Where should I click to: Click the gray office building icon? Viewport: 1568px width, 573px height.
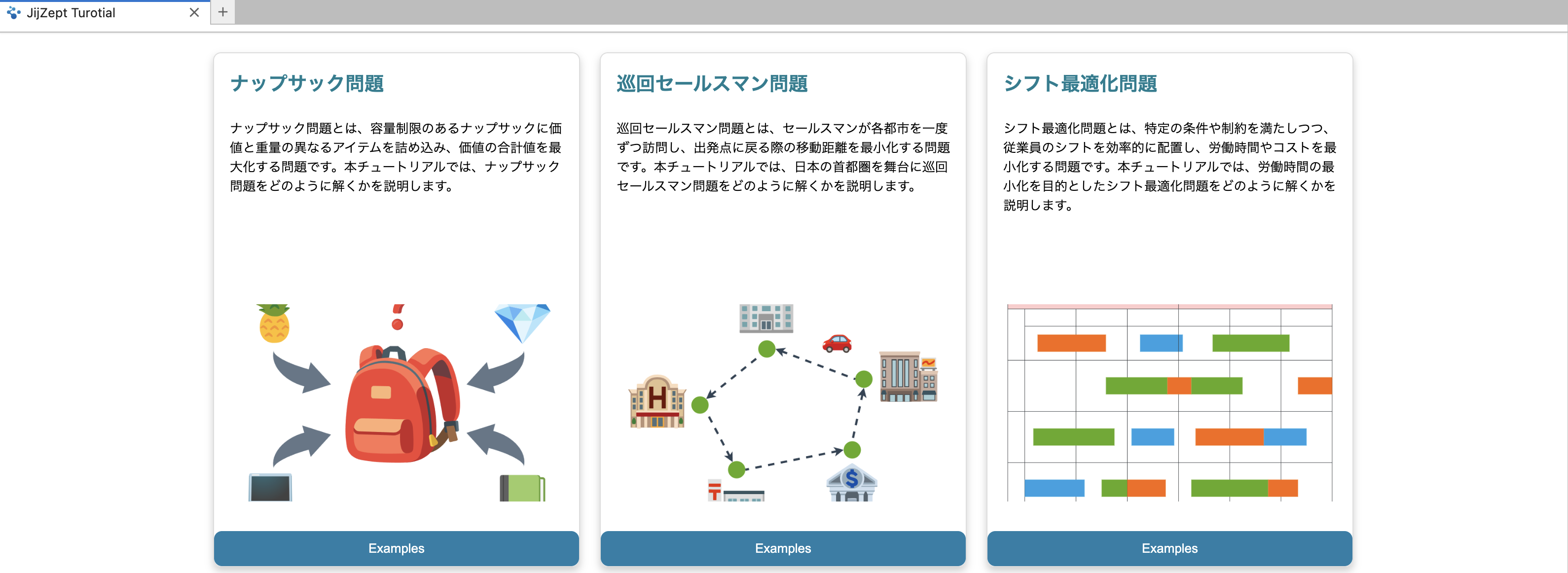click(766, 318)
